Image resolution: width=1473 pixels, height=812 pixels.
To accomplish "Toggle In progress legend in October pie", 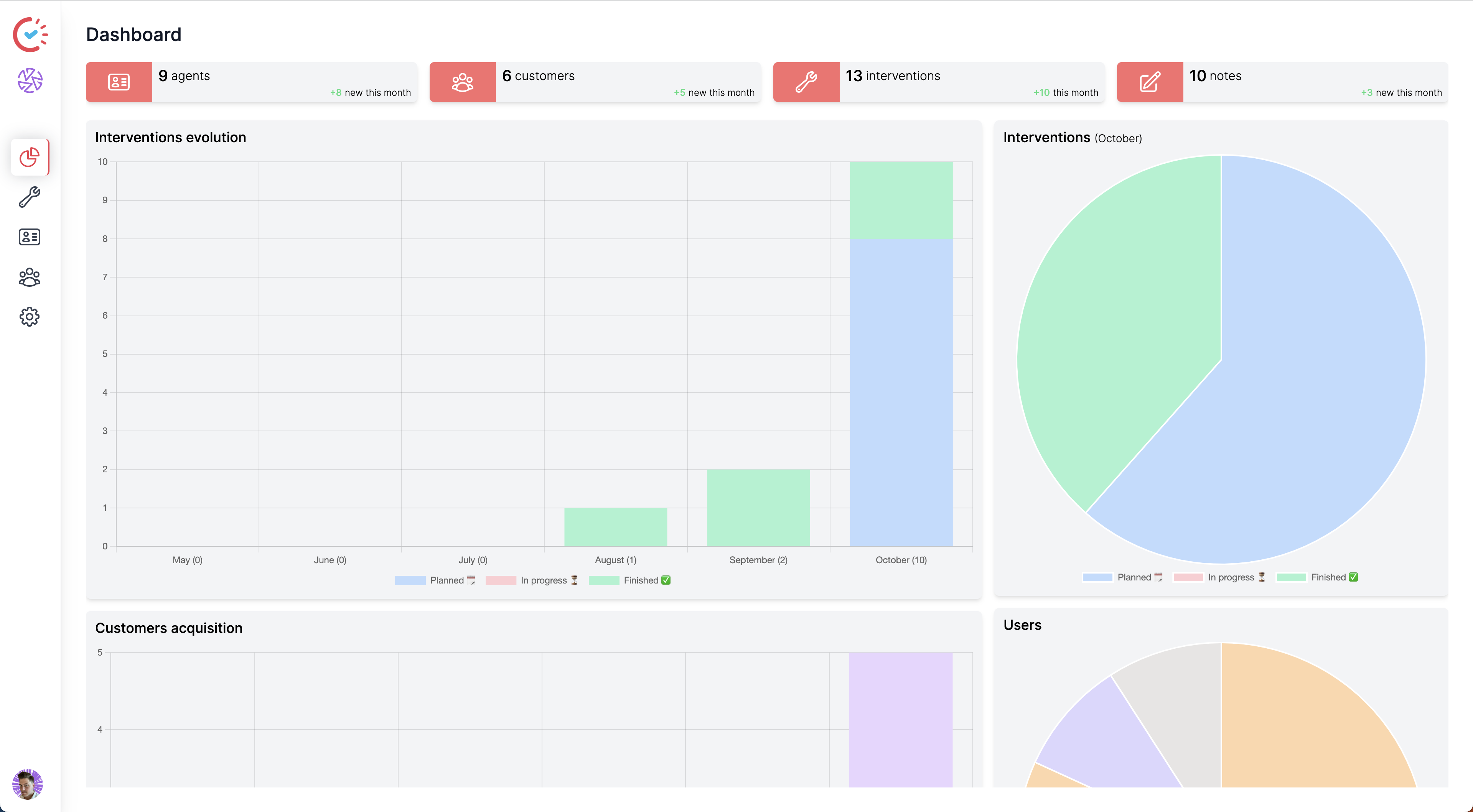I will (x=1219, y=578).
